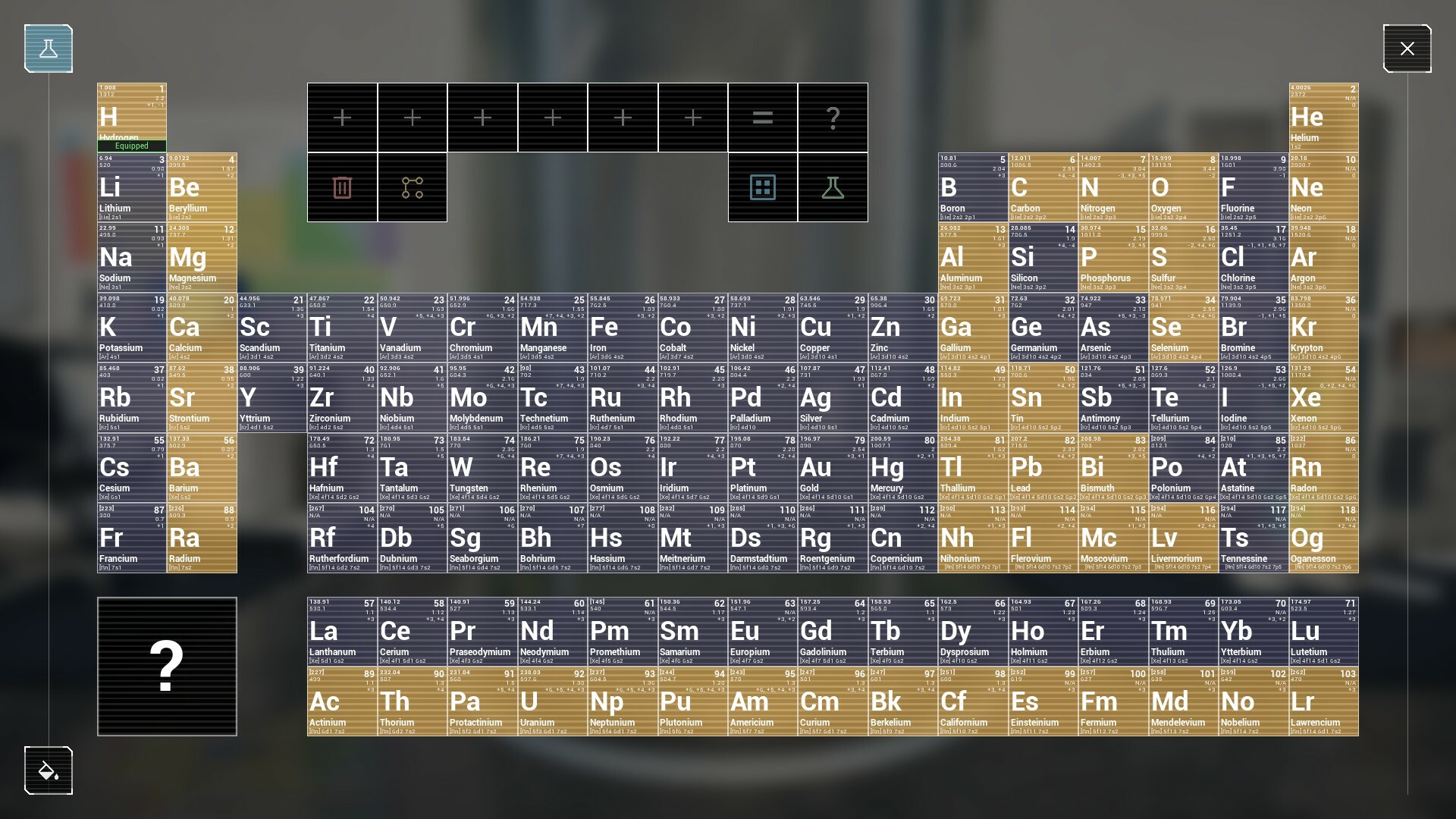The height and width of the screenshot is (819, 1456).
Task: Click the paint bucket icon in the bottom-left corner
Action: tap(49, 770)
